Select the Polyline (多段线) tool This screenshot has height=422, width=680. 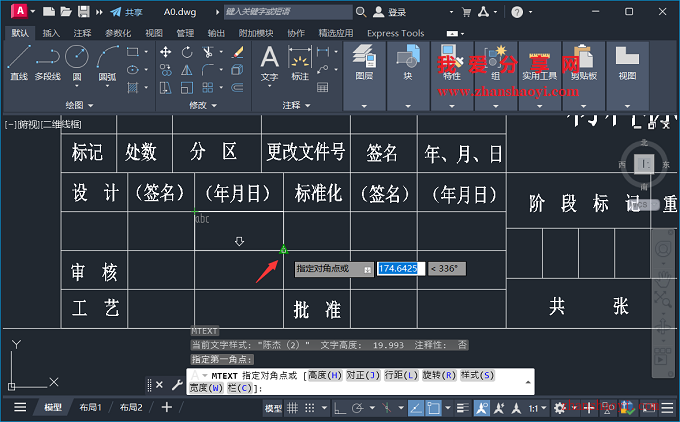tap(48, 63)
